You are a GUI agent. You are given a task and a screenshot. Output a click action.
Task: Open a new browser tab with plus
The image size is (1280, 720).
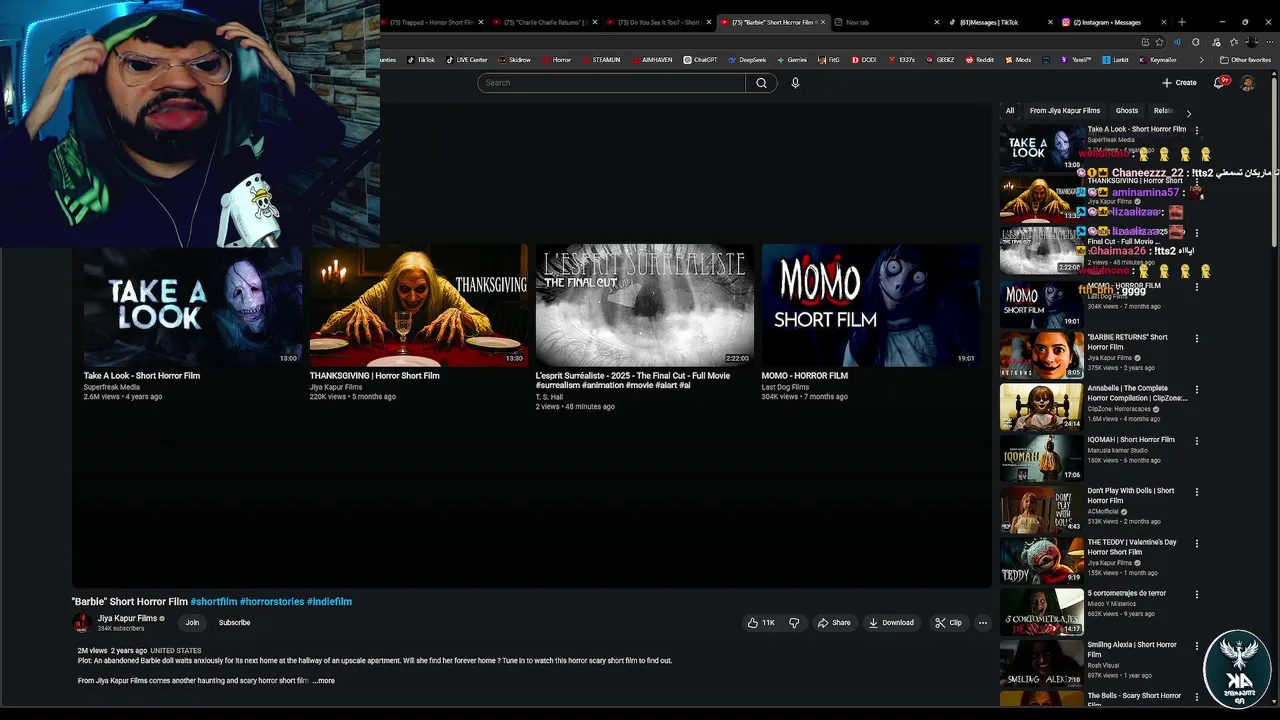pos(1182,22)
